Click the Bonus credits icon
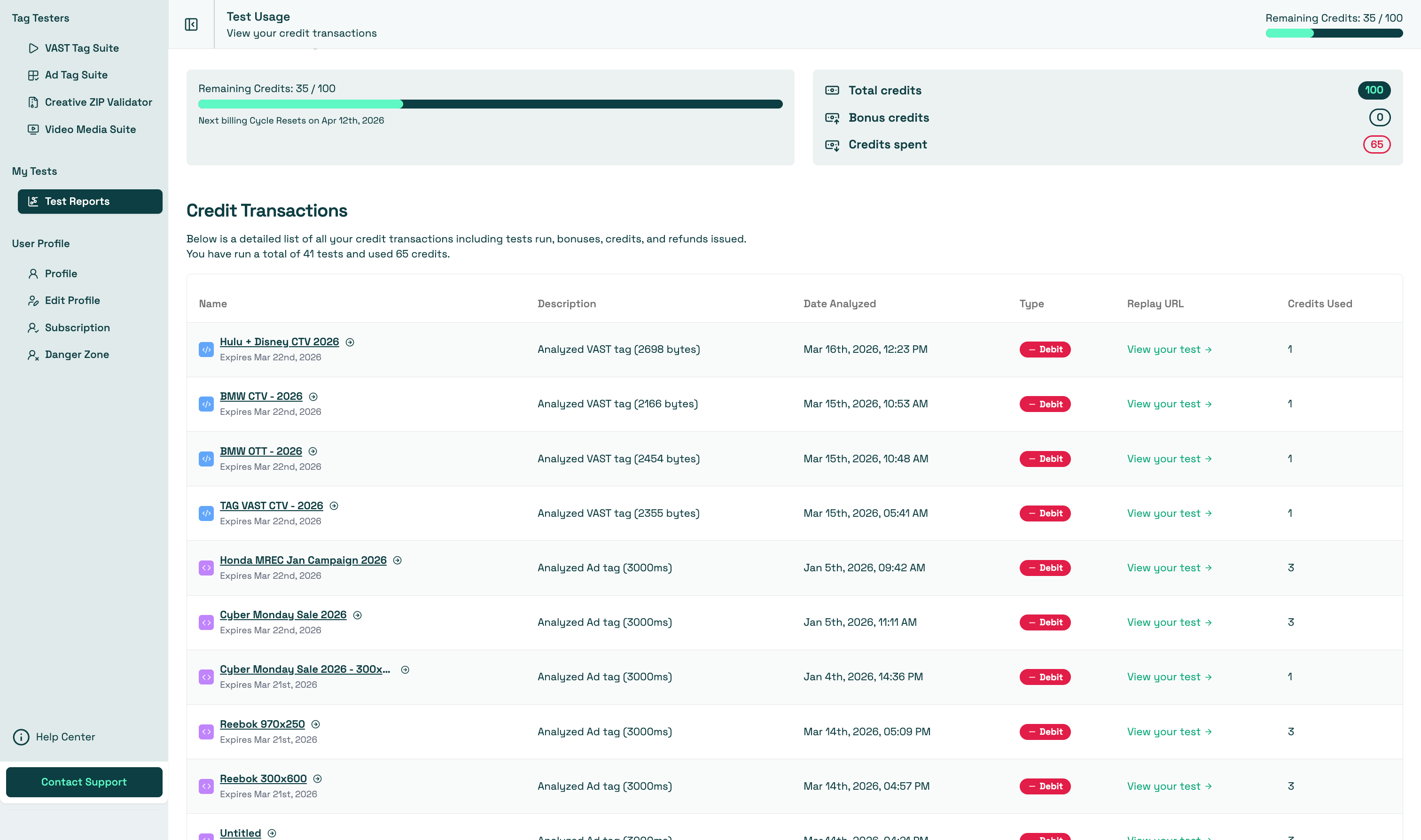1421x840 pixels. [832, 118]
